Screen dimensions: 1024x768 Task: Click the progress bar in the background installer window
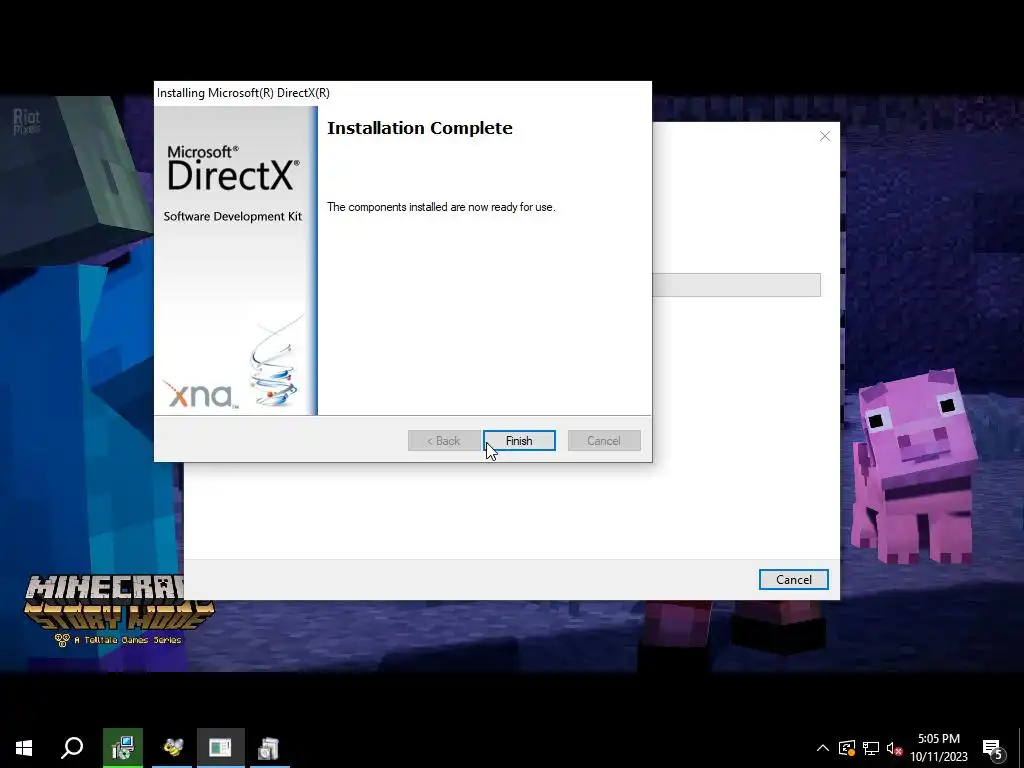[x=736, y=285]
